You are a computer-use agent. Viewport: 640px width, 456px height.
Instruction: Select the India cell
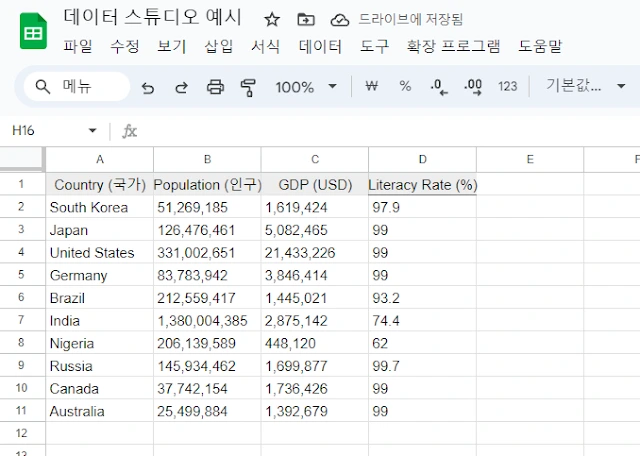pyautogui.click(x=100, y=320)
